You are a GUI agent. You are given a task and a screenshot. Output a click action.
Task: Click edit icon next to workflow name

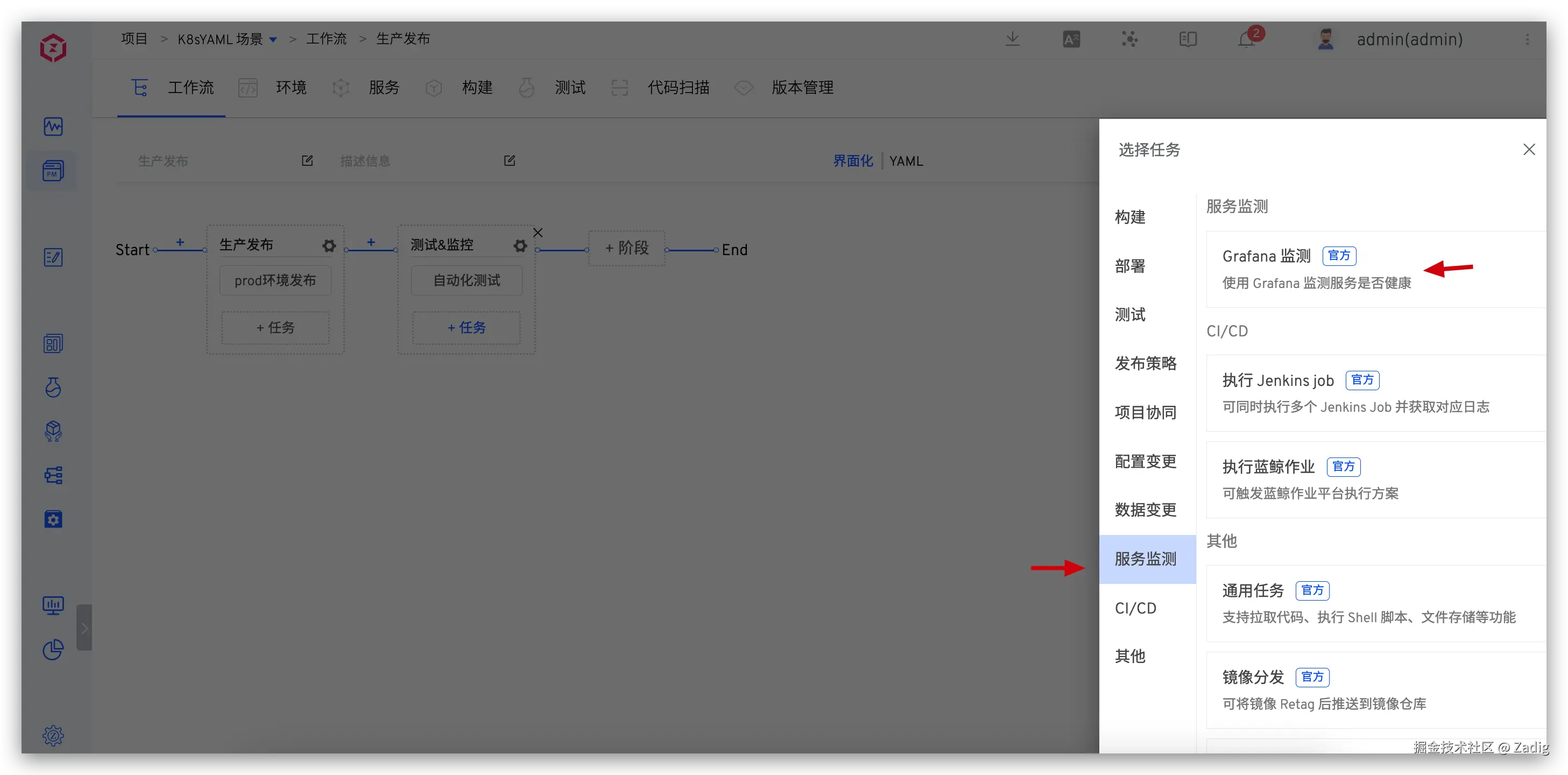307,161
